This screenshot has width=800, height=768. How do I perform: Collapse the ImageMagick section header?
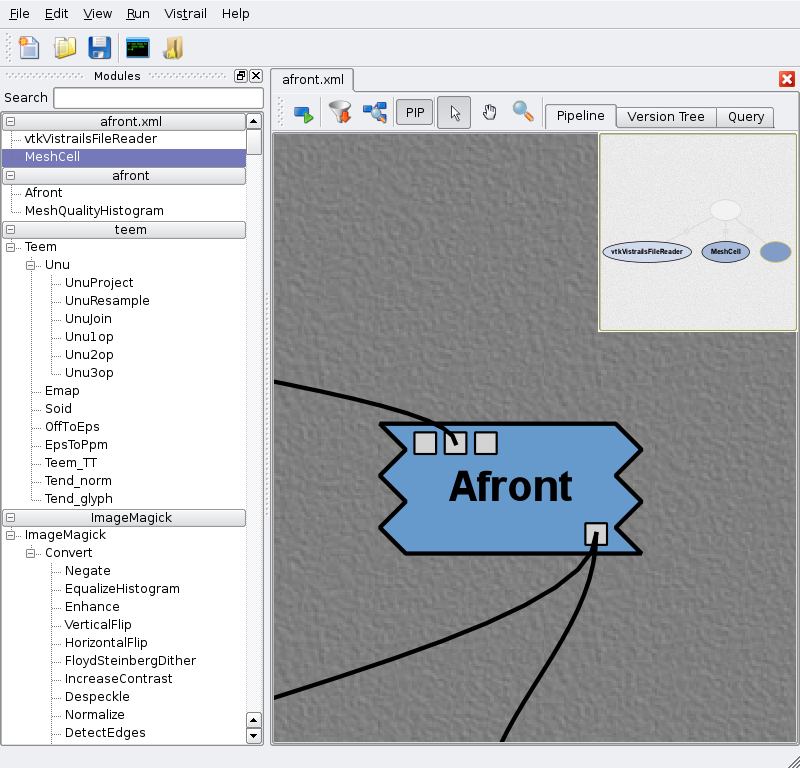11,518
